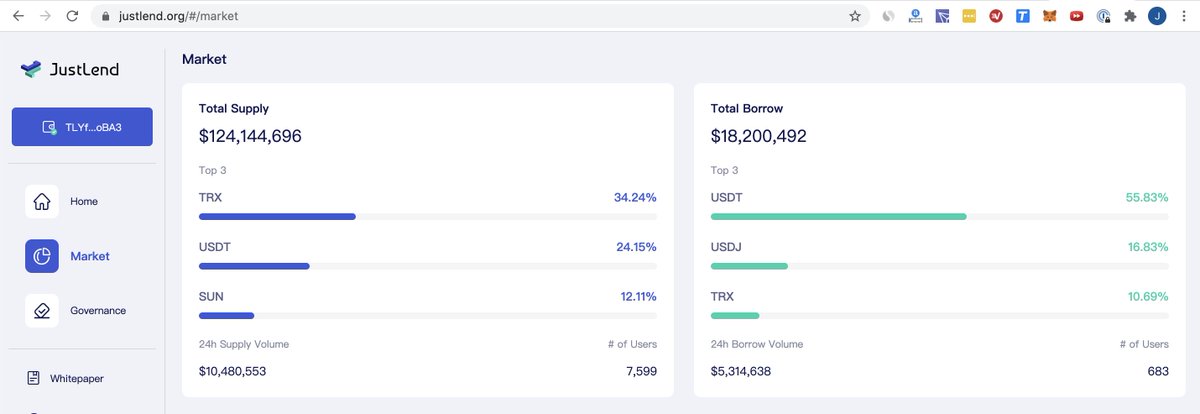The height and width of the screenshot is (414, 1200).
Task: Focus the justlend.org address bar
Action: click(480, 16)
